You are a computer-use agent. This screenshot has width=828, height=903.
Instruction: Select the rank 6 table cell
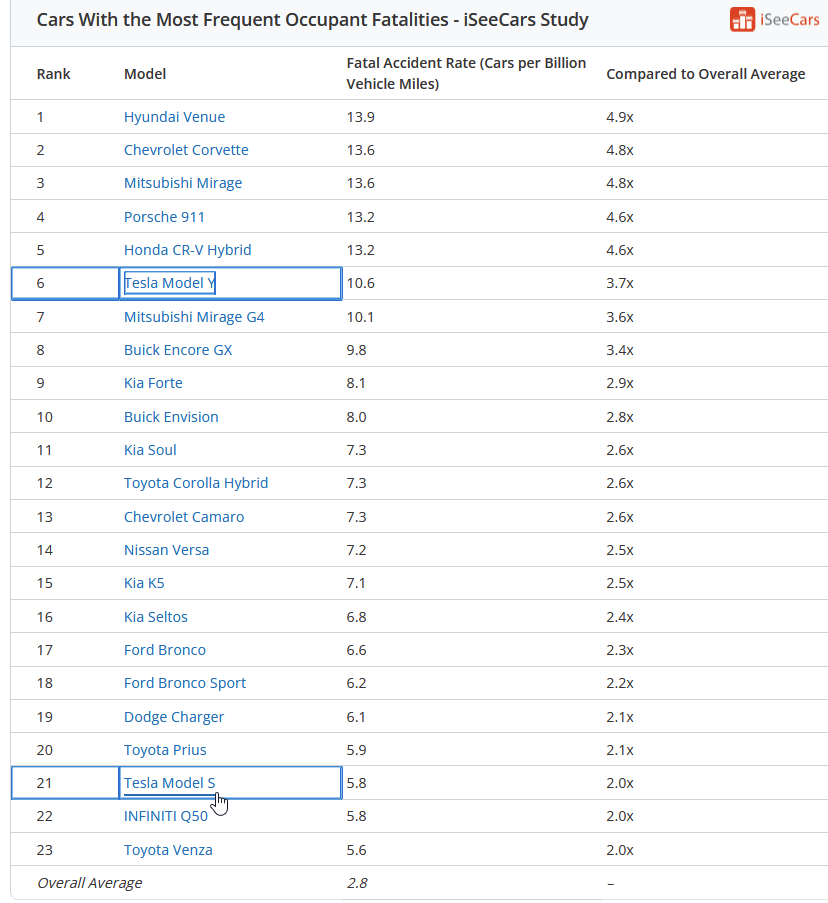[x=65, y=283]
